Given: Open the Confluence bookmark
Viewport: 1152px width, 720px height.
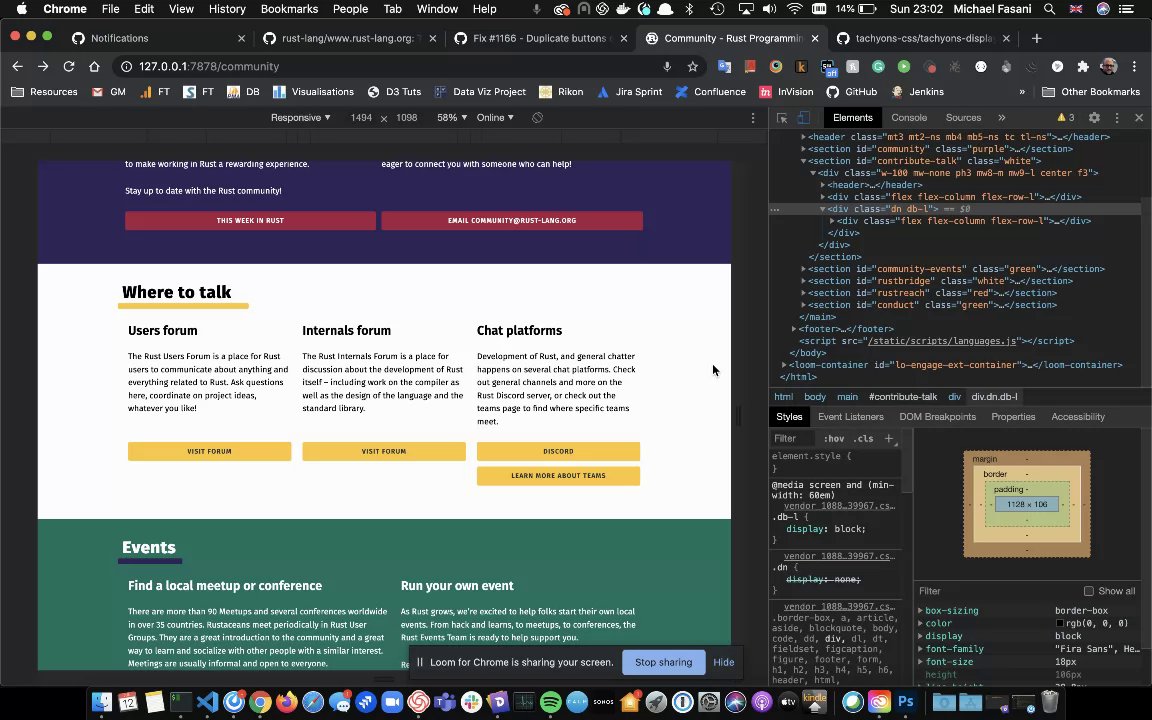Looking at the screenshot, I should point(710,92).
